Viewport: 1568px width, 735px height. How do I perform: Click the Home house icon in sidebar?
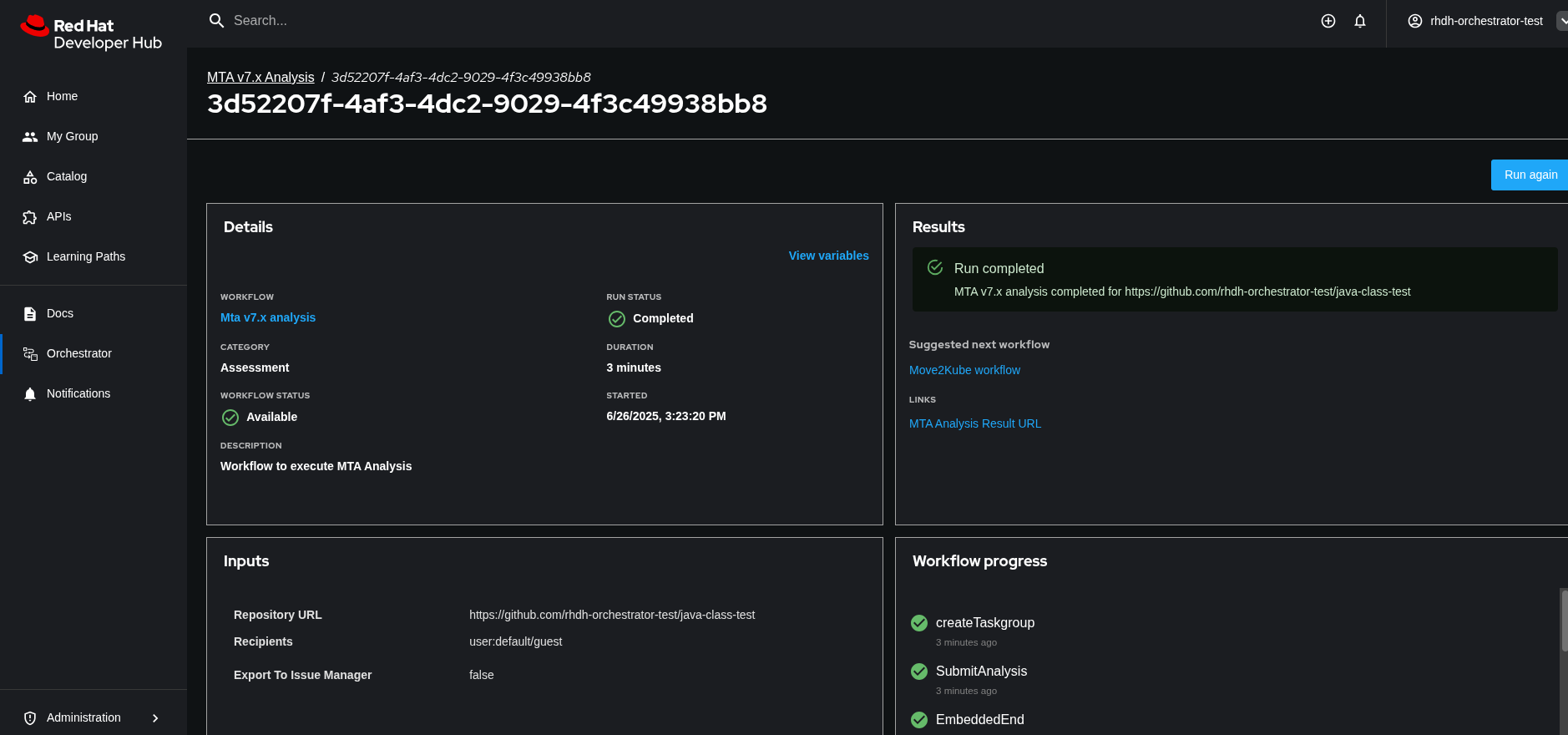click(x=30, y=97)
